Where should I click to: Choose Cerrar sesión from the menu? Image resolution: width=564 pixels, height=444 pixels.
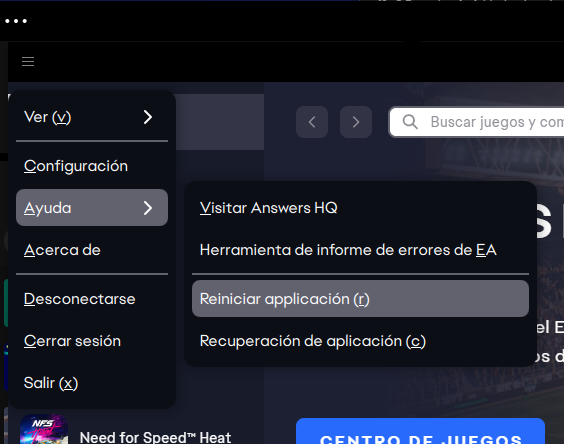tap(92, 341)
